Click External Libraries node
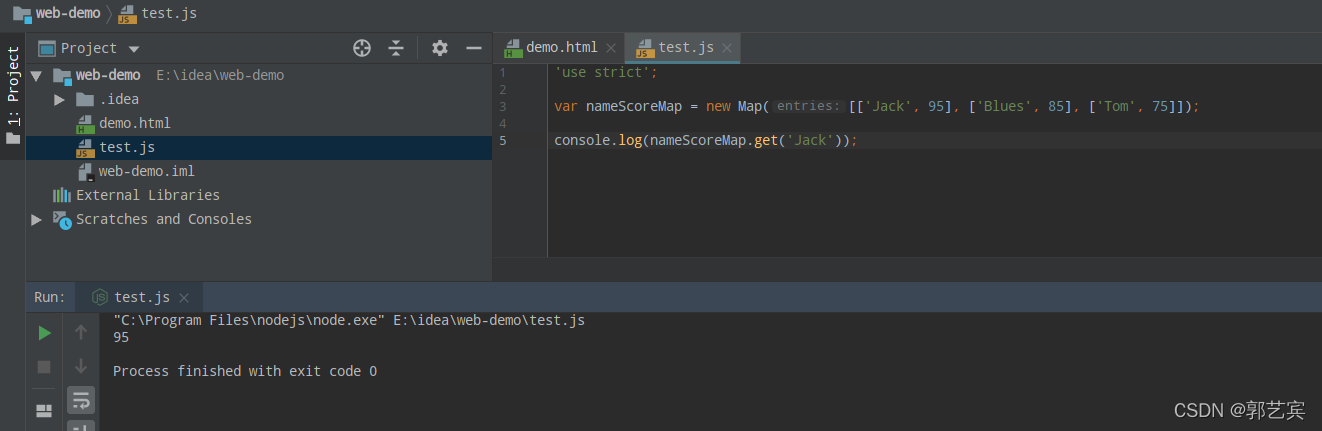1322x431 pixels. click(148, 195)
